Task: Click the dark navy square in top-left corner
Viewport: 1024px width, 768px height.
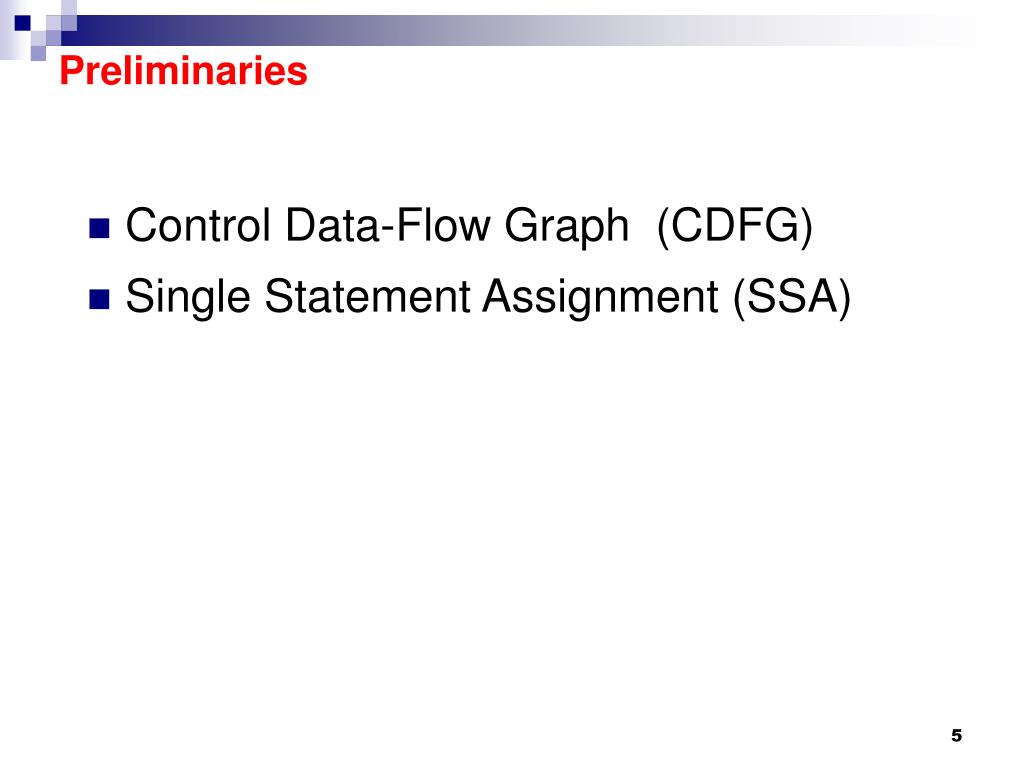Action: pos(22,23)
